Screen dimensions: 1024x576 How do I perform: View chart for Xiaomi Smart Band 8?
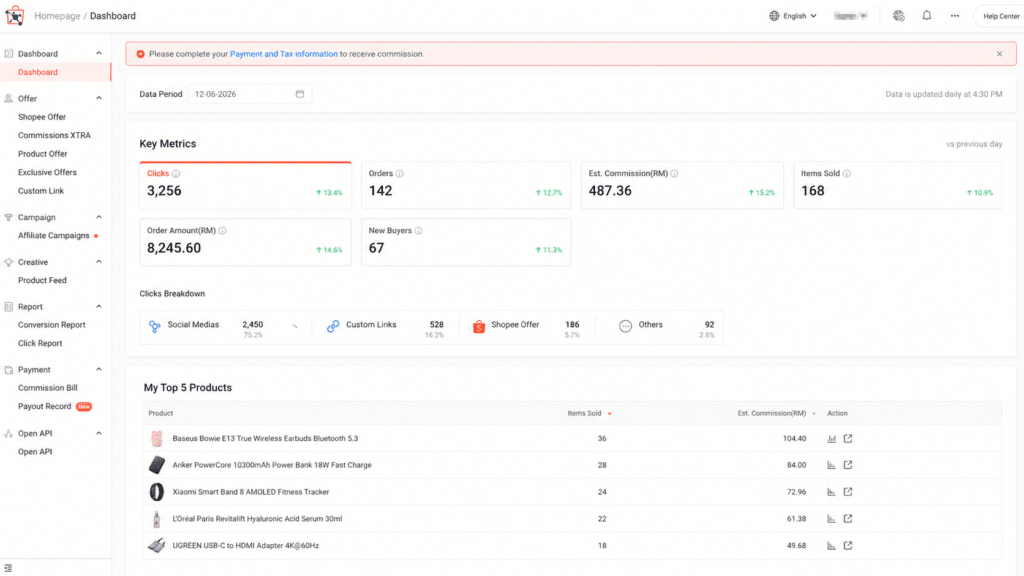pyautogui.click(x=831, y=492)
